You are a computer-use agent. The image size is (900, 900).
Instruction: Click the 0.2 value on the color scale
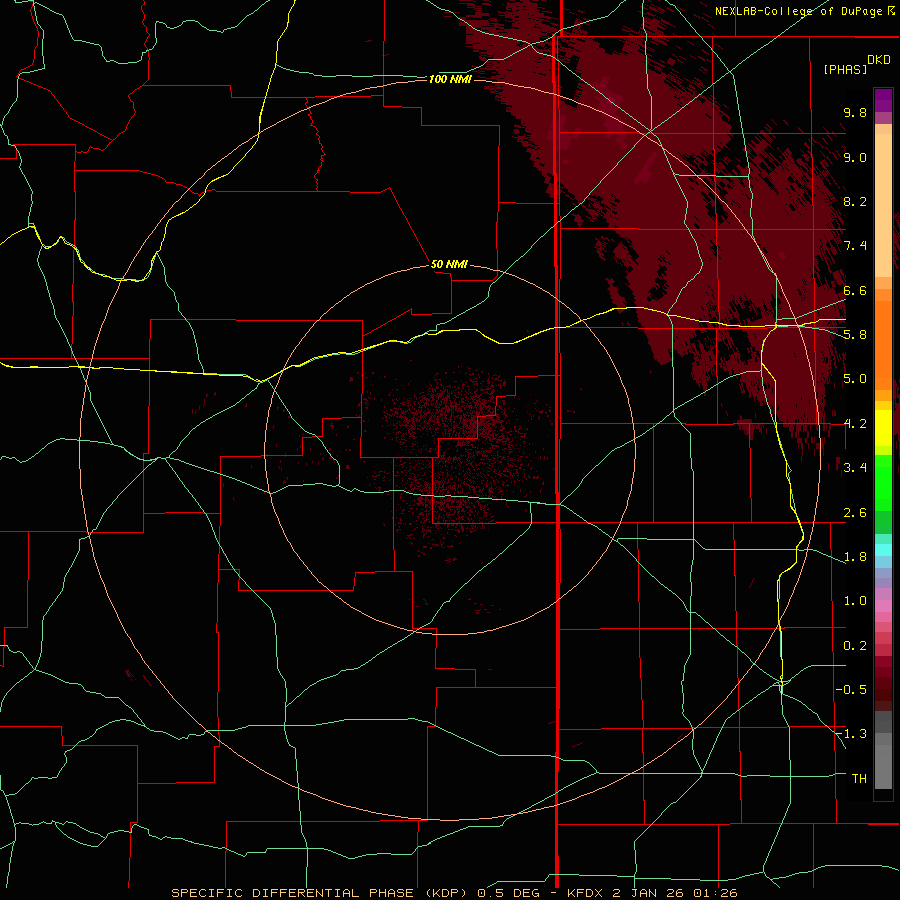(855, 646)
